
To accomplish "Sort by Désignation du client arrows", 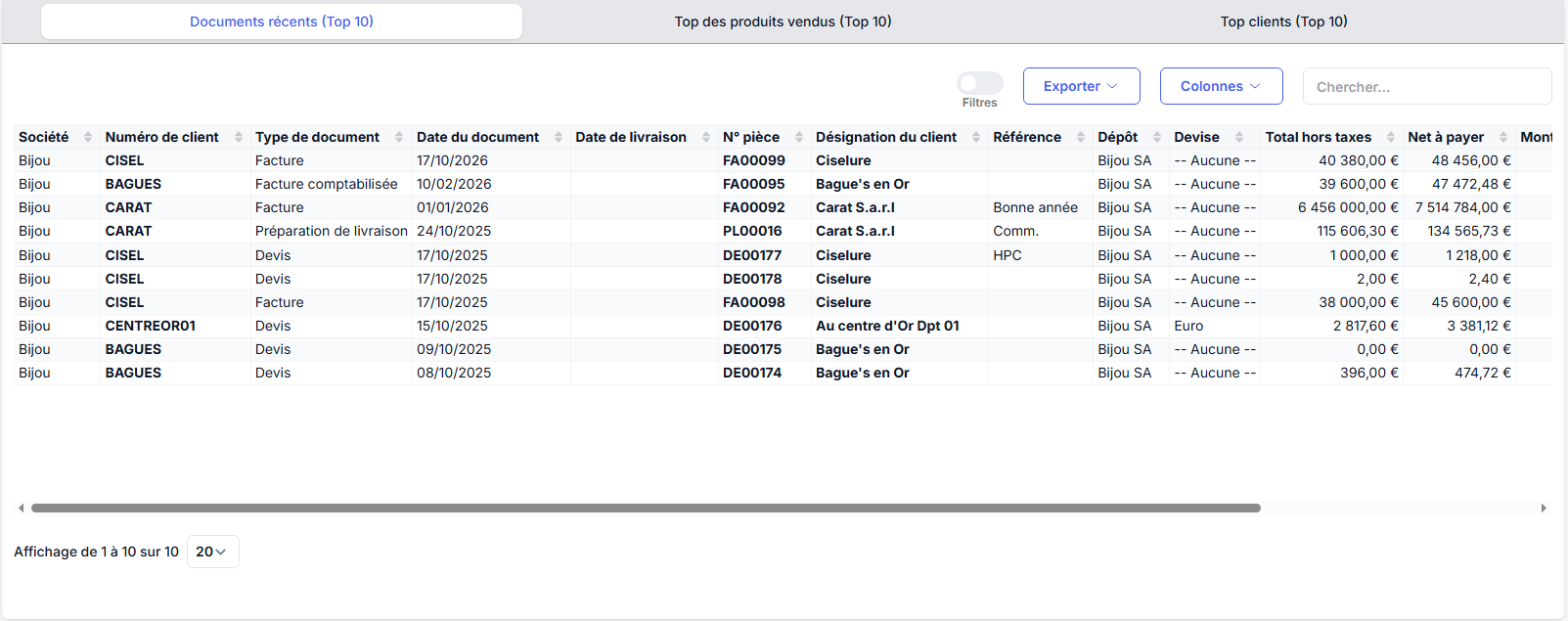I will 976,137.
